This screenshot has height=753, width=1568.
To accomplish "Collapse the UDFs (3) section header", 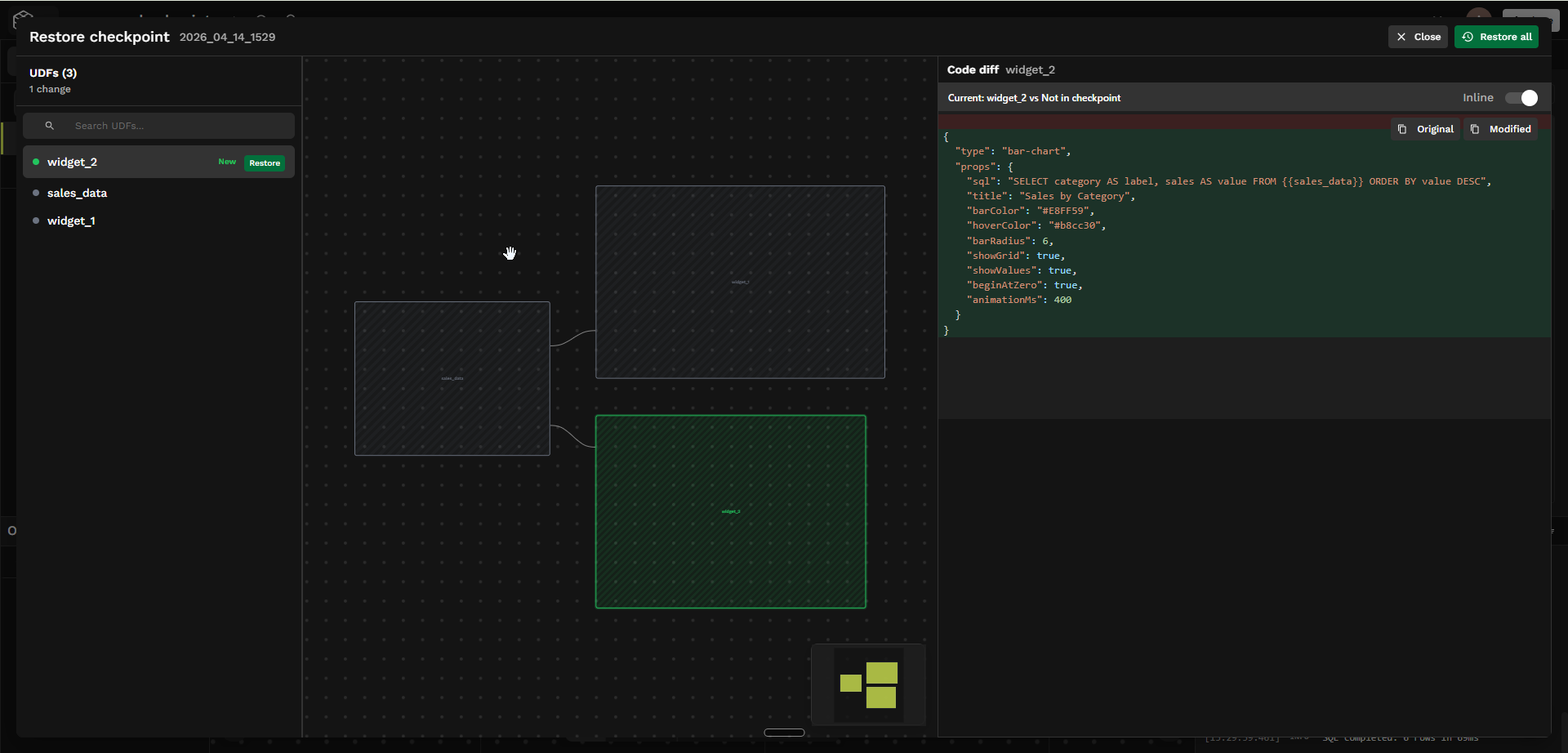I will [x=52, y=73].
